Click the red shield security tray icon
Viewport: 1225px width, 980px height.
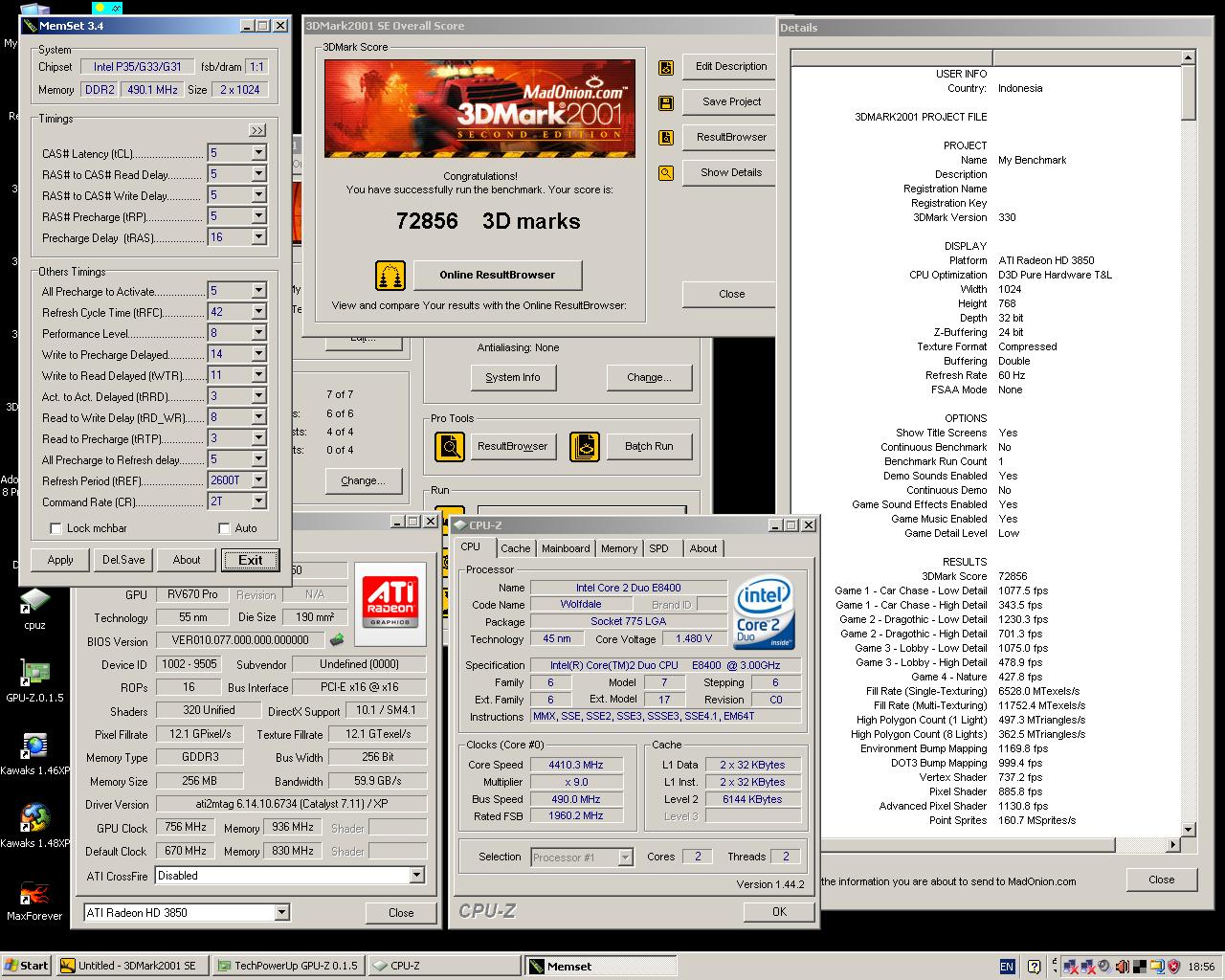pos(1174,967)
